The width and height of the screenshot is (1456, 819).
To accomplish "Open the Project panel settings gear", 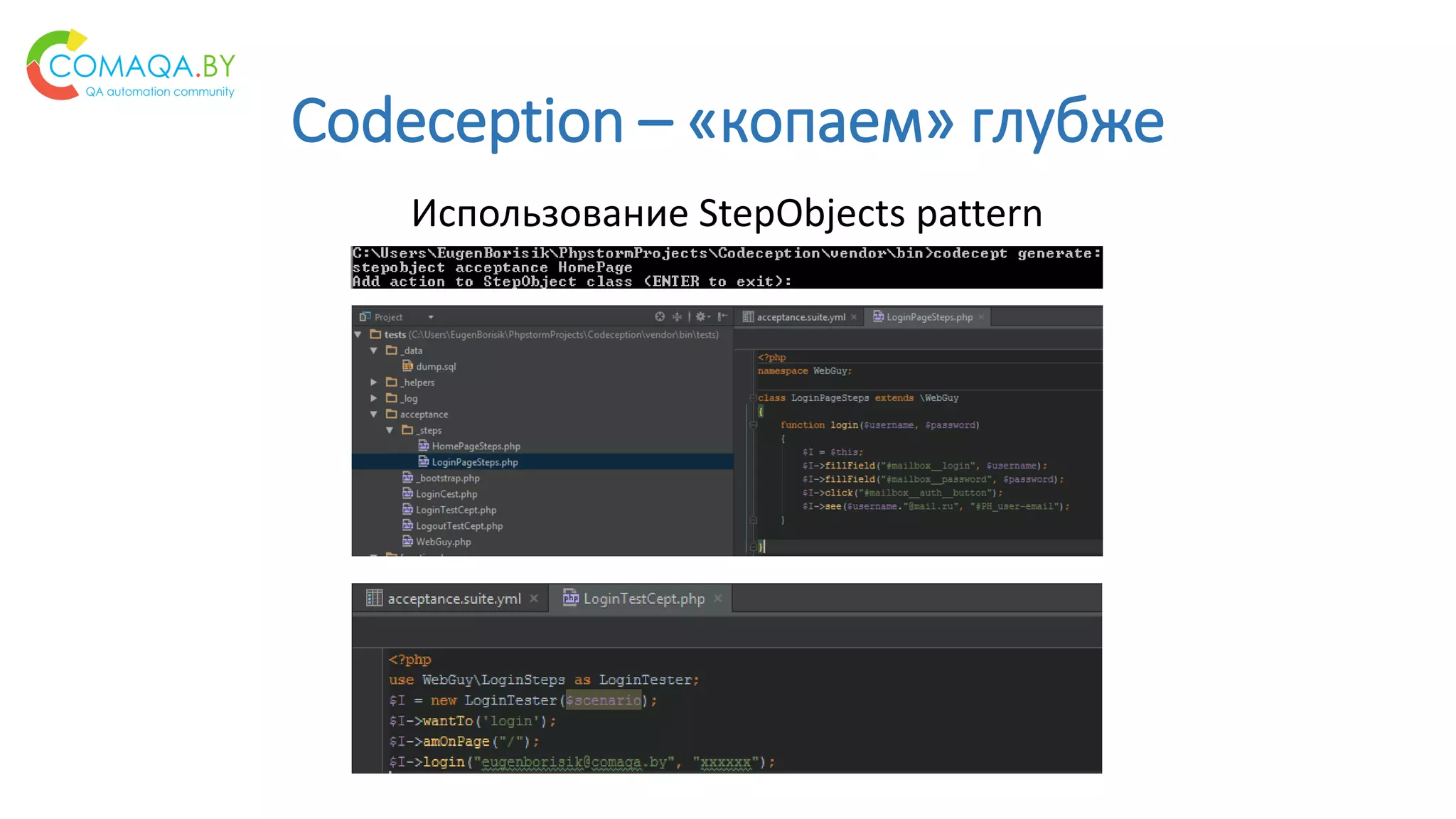I will pos(702,316).
